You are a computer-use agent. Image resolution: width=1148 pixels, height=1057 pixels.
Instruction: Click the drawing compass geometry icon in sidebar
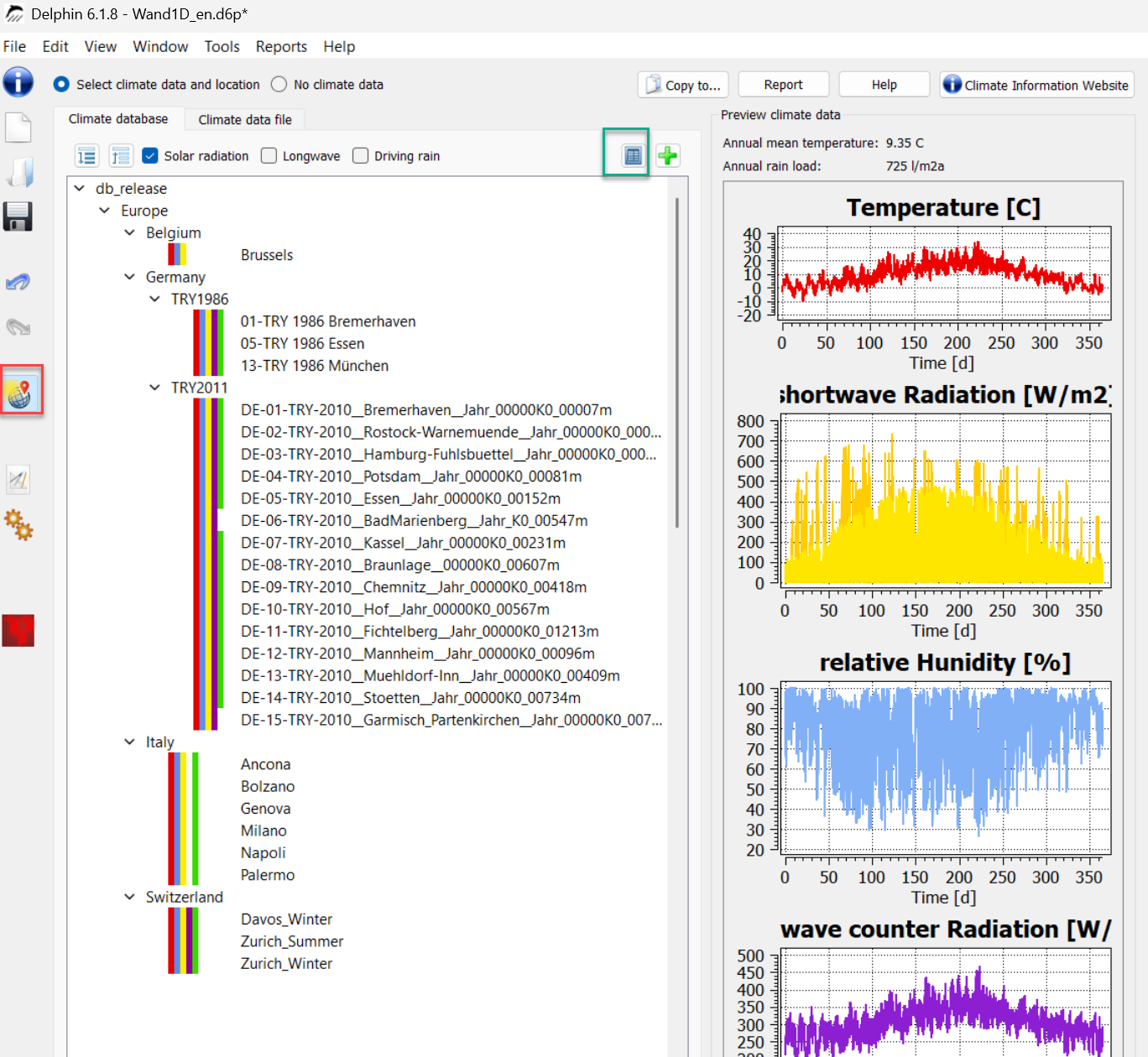[18, 480]
